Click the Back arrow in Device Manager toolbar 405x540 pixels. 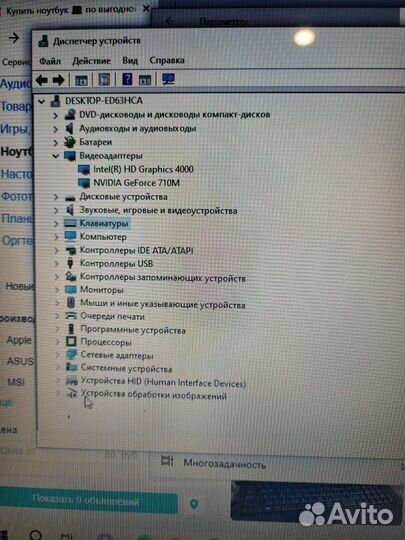(x=42, y=80)
